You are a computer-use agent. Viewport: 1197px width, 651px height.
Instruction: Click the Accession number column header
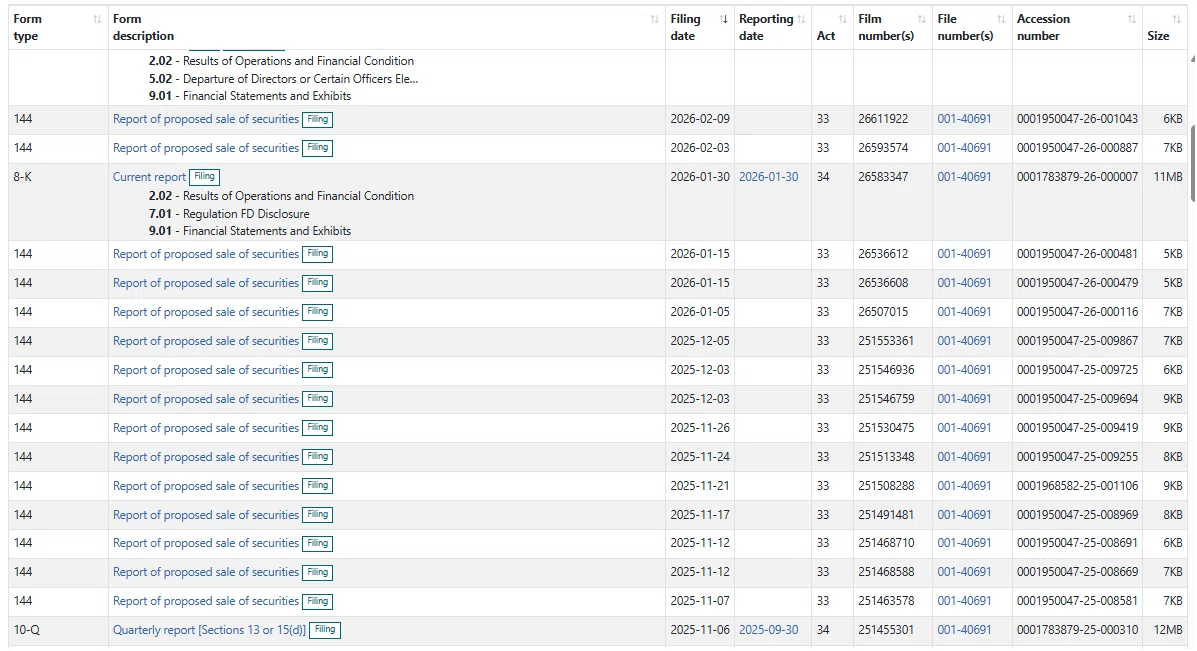click(x=1077, y=27)
